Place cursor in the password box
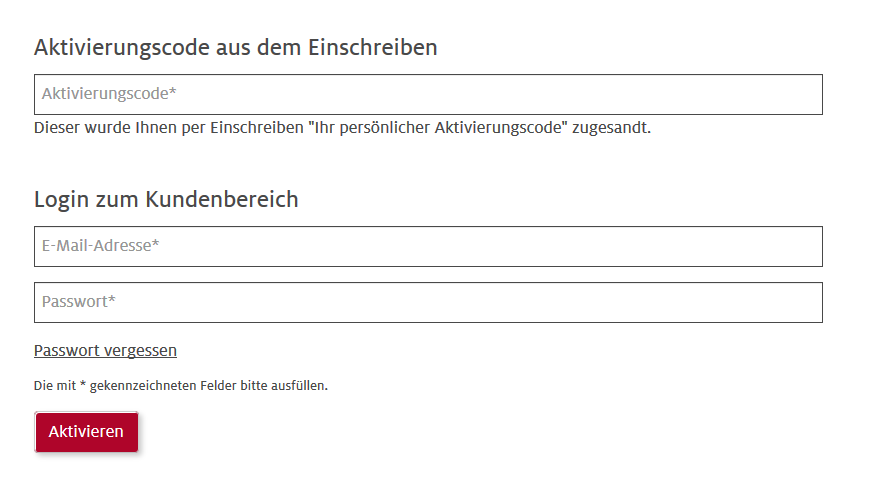The width and height of the screenshot is (888, 482). point(500,302)
